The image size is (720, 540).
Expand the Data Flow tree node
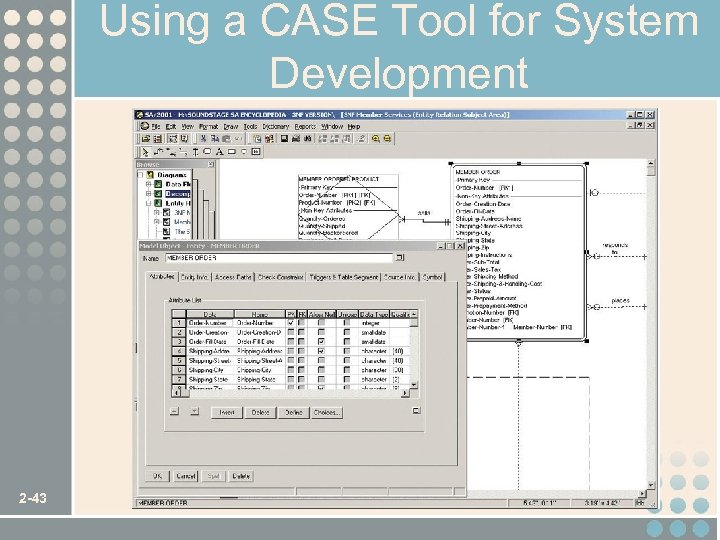tap(148, 184)
